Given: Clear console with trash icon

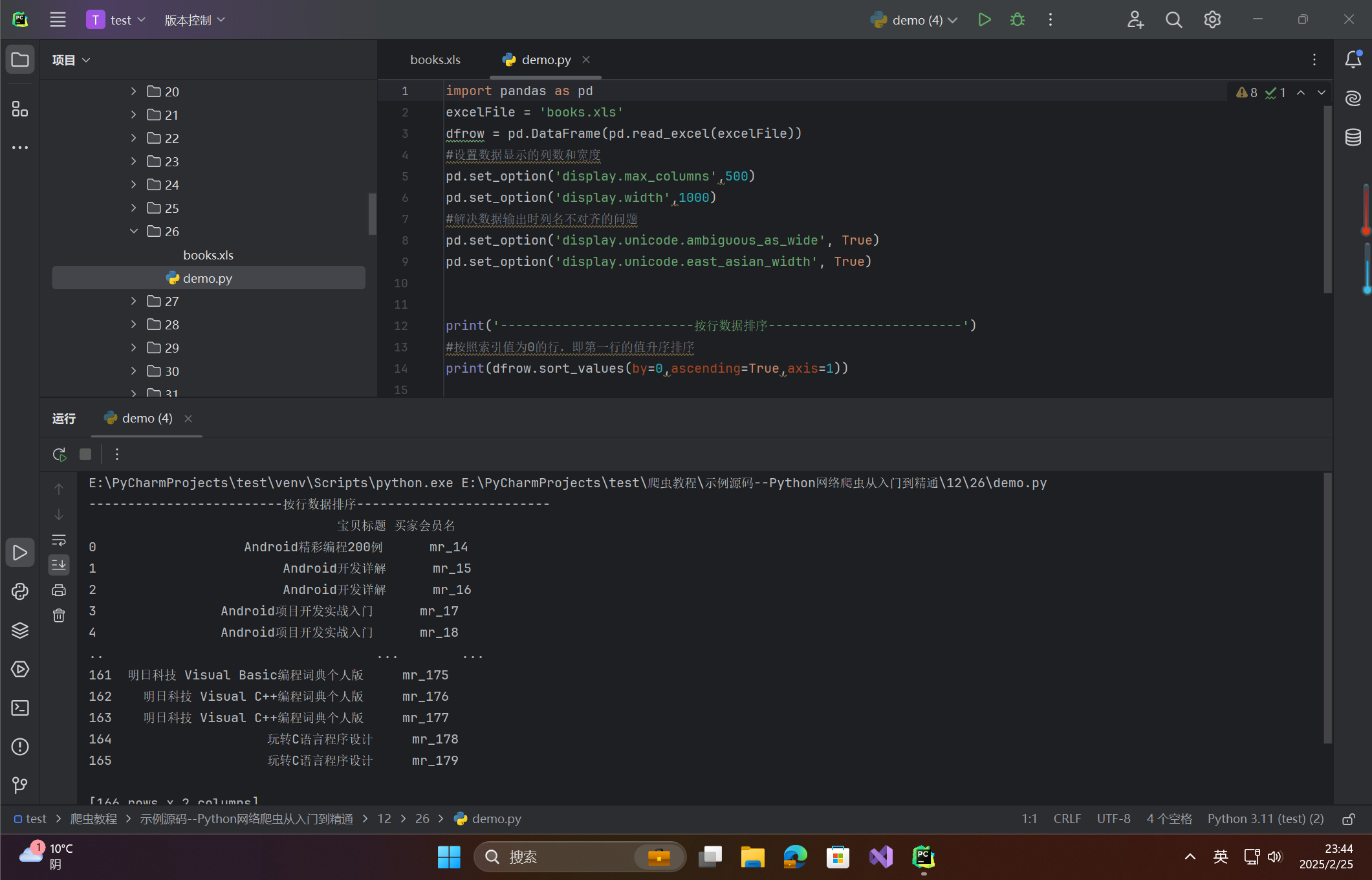Looking at the screenshot, I should 59,615.
